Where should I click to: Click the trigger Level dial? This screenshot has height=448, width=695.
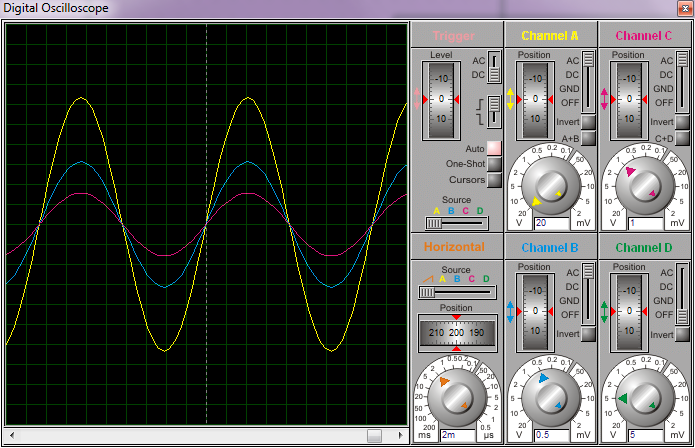click(x=441, y=100)
